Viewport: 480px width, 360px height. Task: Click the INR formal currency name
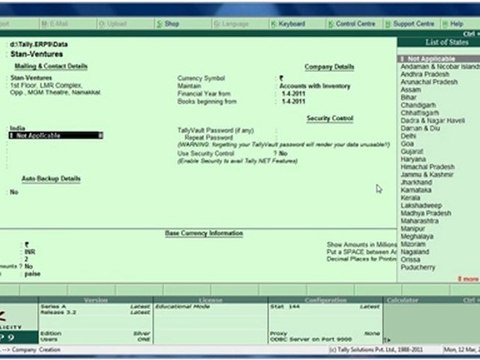[x=30, y=252]
